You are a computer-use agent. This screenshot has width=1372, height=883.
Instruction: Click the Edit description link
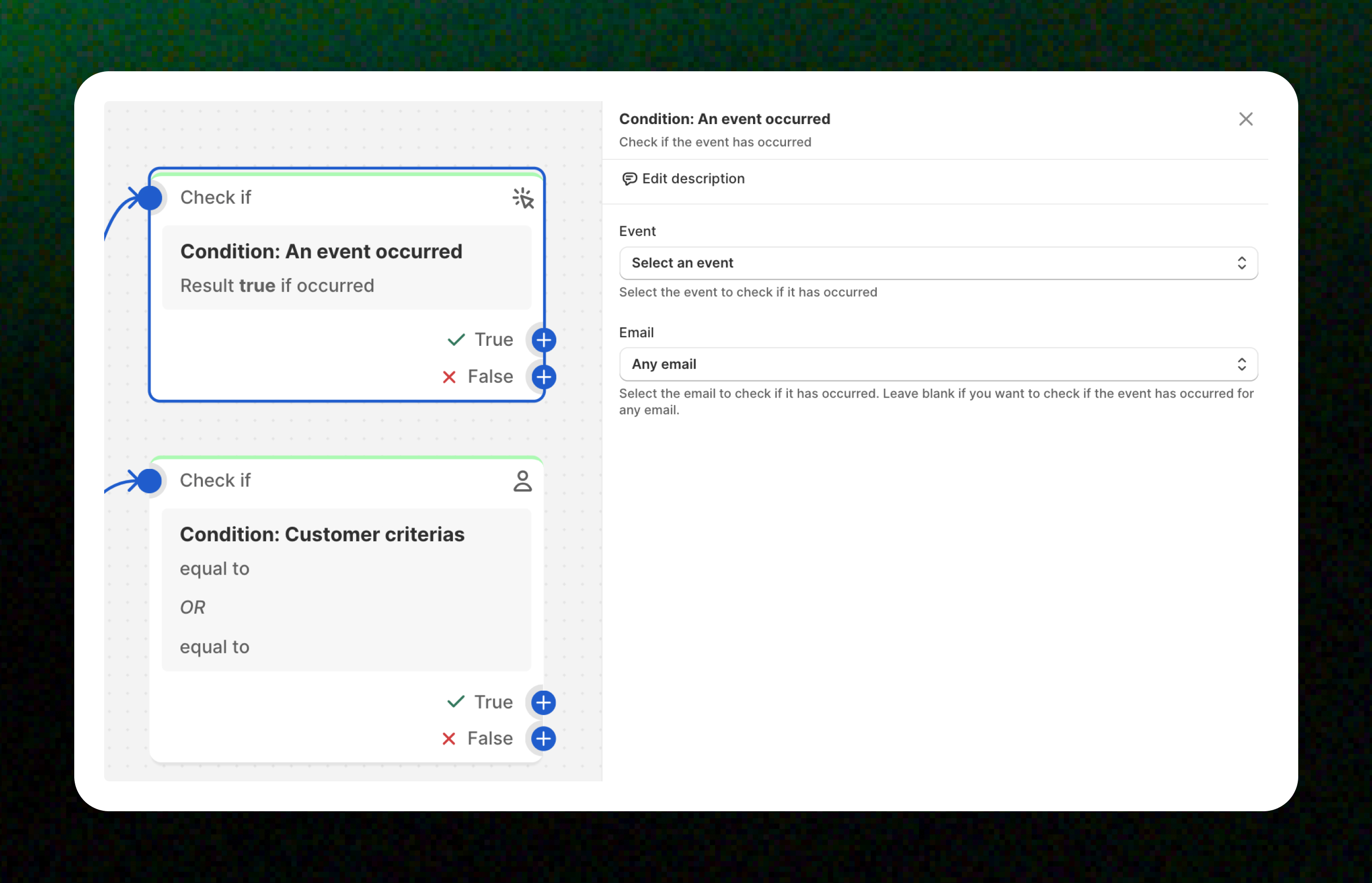pyautogui.click(x=693, y=179)
